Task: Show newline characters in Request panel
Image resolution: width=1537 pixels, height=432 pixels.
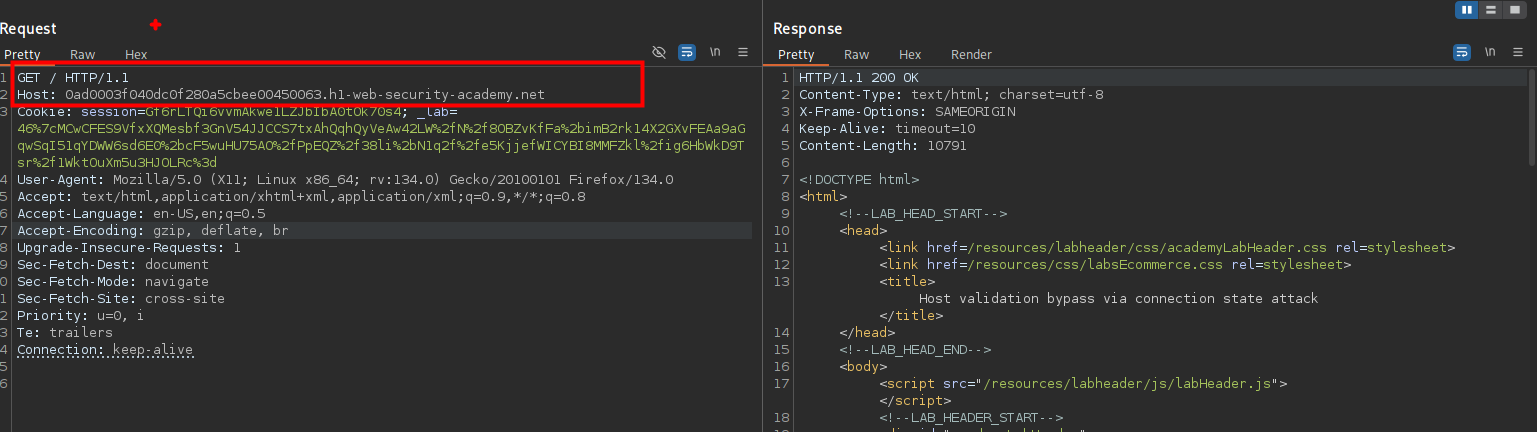Action: 715,52
